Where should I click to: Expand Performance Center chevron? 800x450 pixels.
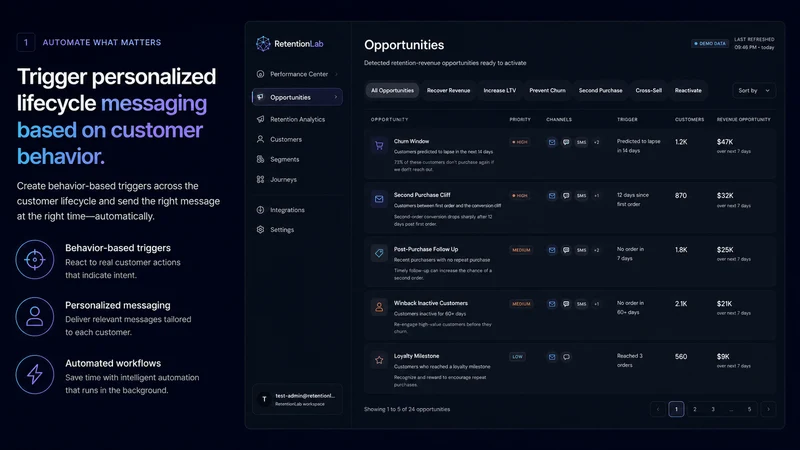(x=336, y=74)
